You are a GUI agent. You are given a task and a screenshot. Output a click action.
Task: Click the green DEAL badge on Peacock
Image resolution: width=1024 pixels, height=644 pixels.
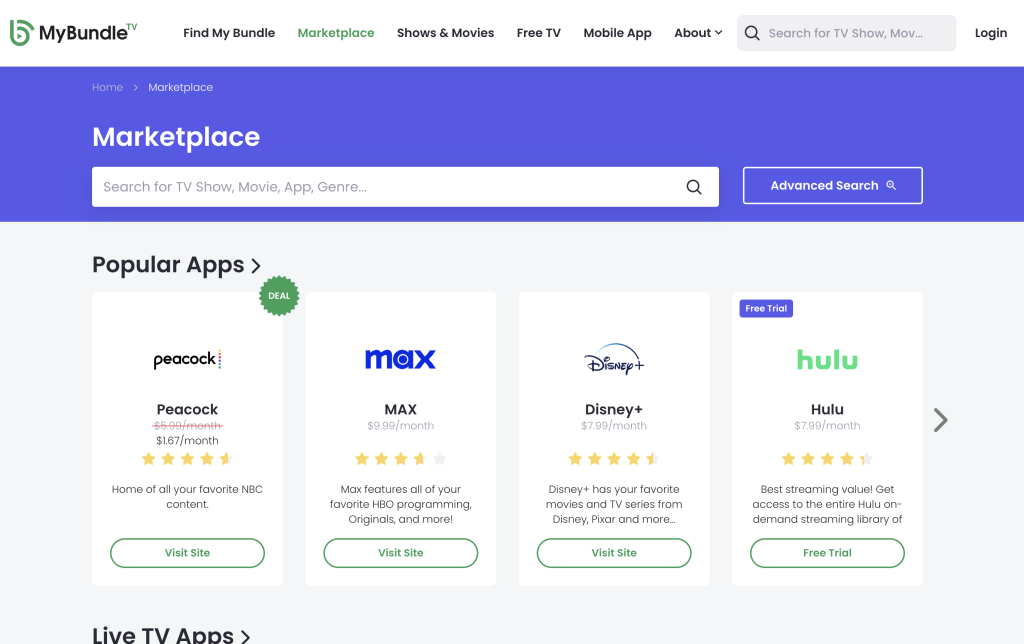click(x=279, y=296)
